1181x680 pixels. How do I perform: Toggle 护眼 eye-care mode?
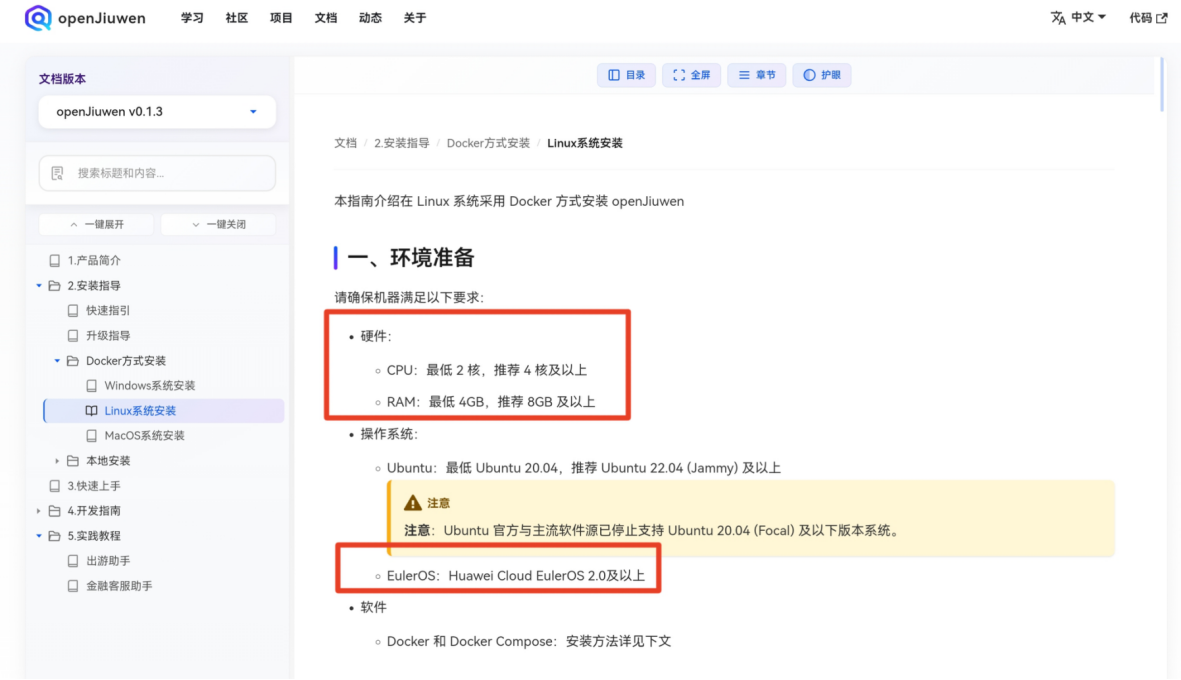[x=822, y=75]
